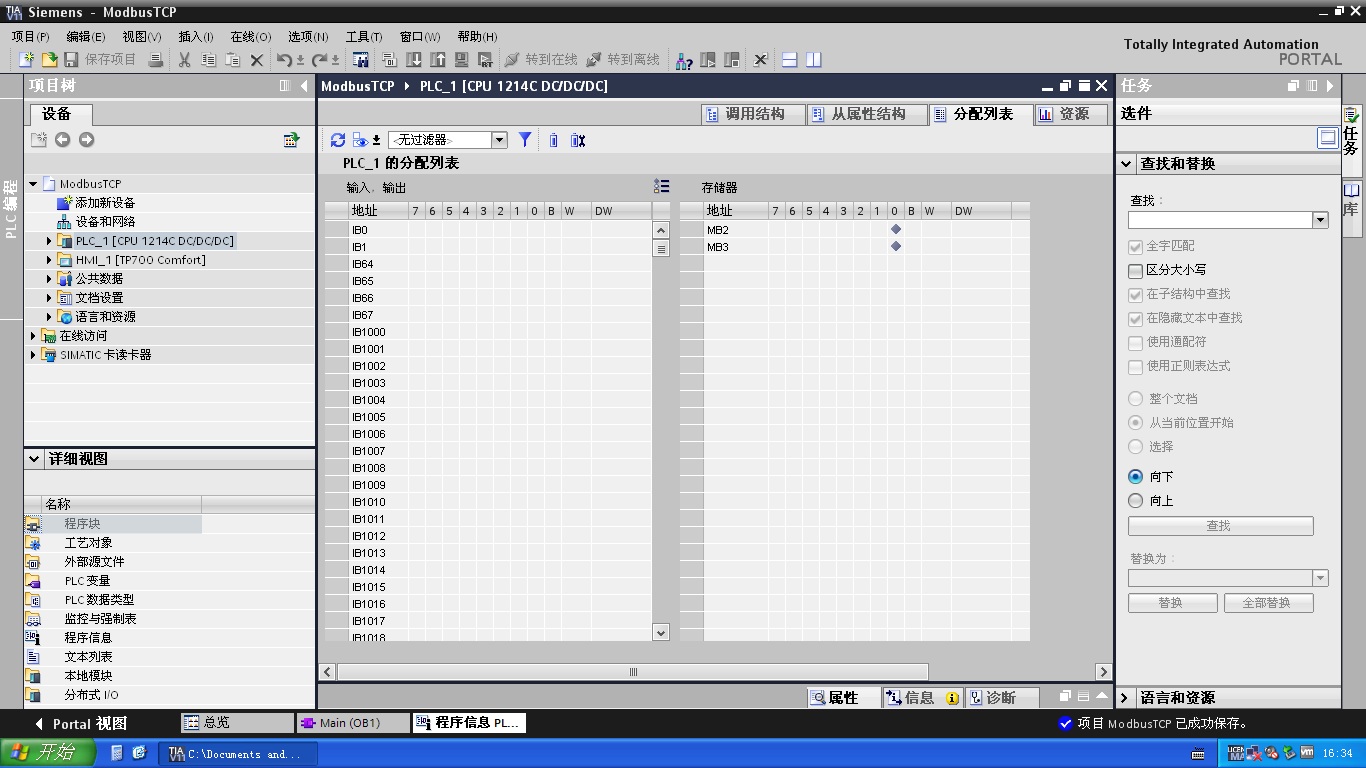Click the 查找 search text field
The width and height of the screenshot is (1366, 768).
[1220, 220]
